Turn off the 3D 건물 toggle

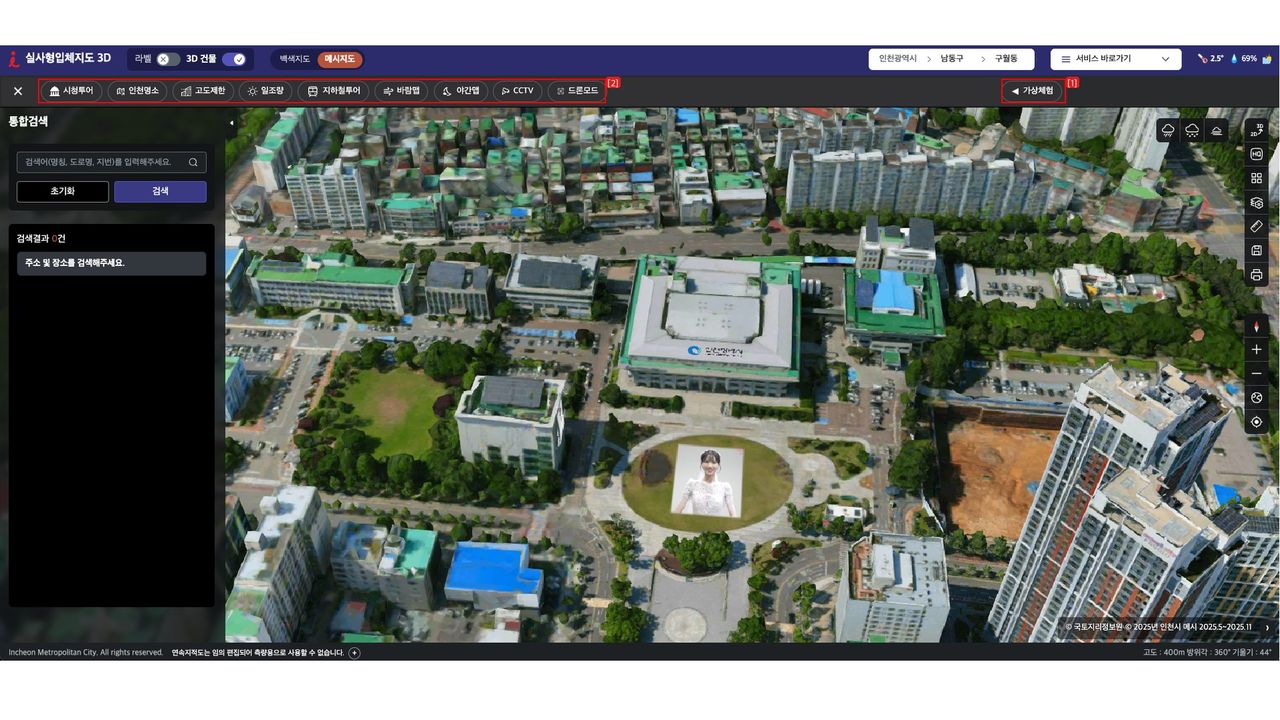[x=234, y=59]
